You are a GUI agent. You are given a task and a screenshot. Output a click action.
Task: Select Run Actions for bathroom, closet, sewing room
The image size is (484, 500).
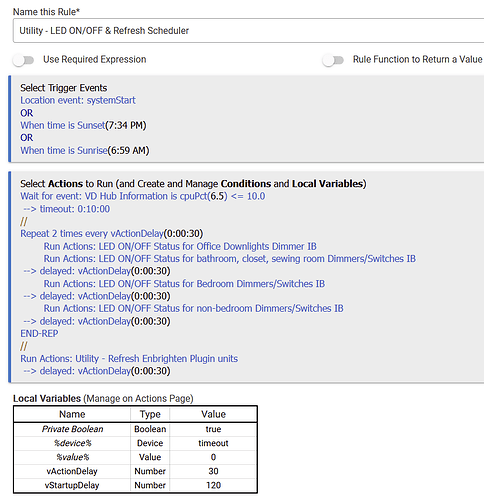pyautogui.click(x=230, y=259)
